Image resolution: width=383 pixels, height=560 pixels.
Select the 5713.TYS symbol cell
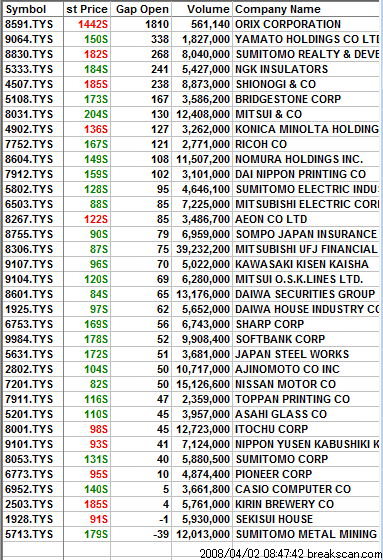(29, 534)
